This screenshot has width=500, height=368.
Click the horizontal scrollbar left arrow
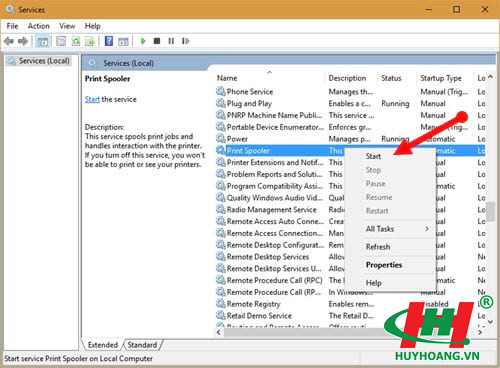pyautogui.click(x=219, y=332)
